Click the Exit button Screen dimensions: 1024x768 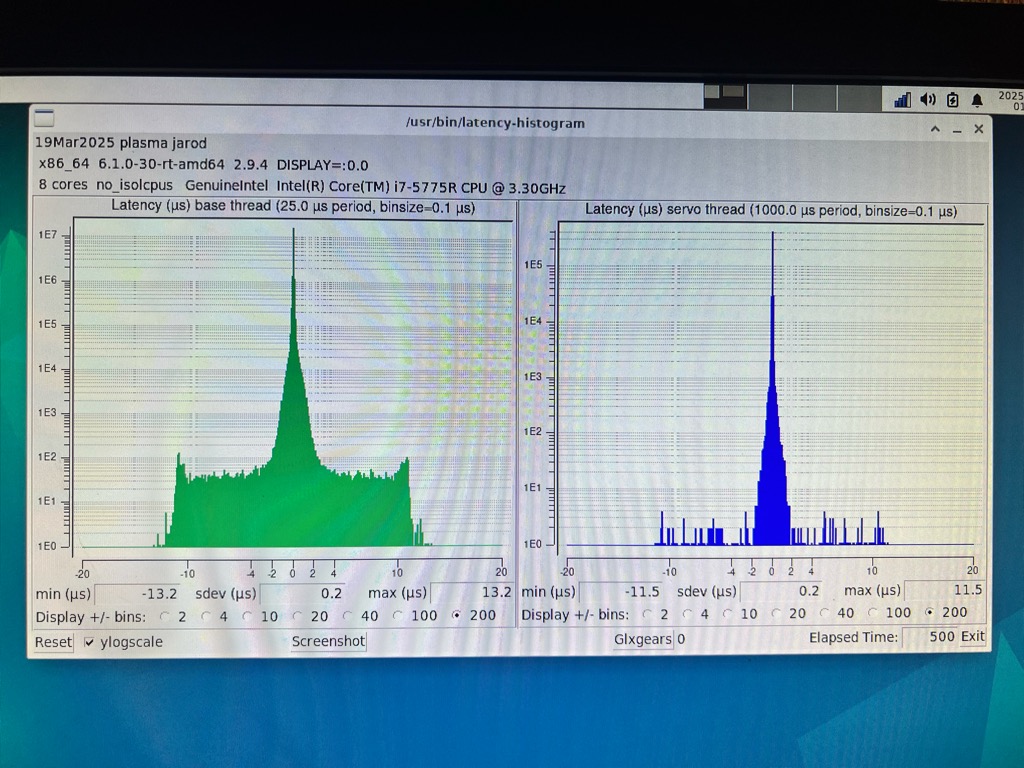tap(972, 636)
